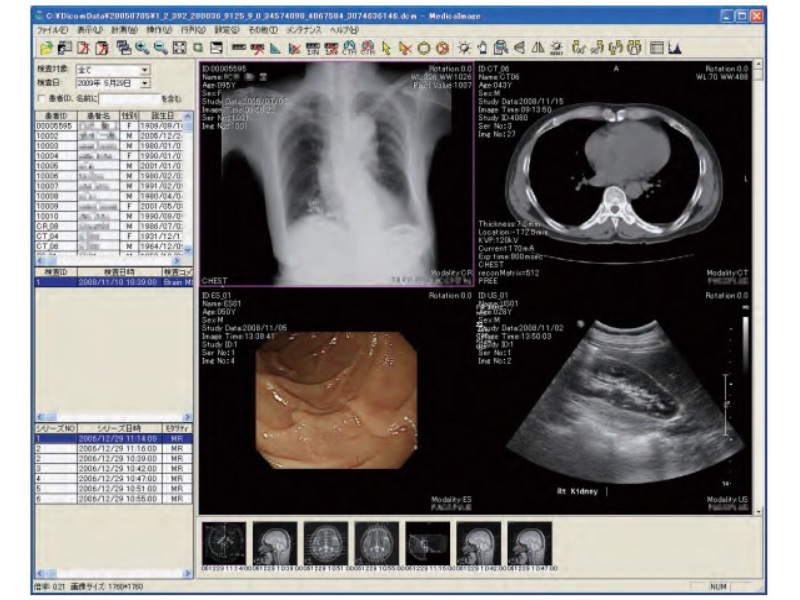Click the zoom out magnifier icon
This screenshot has height=600, width=800.
point(162,47)
